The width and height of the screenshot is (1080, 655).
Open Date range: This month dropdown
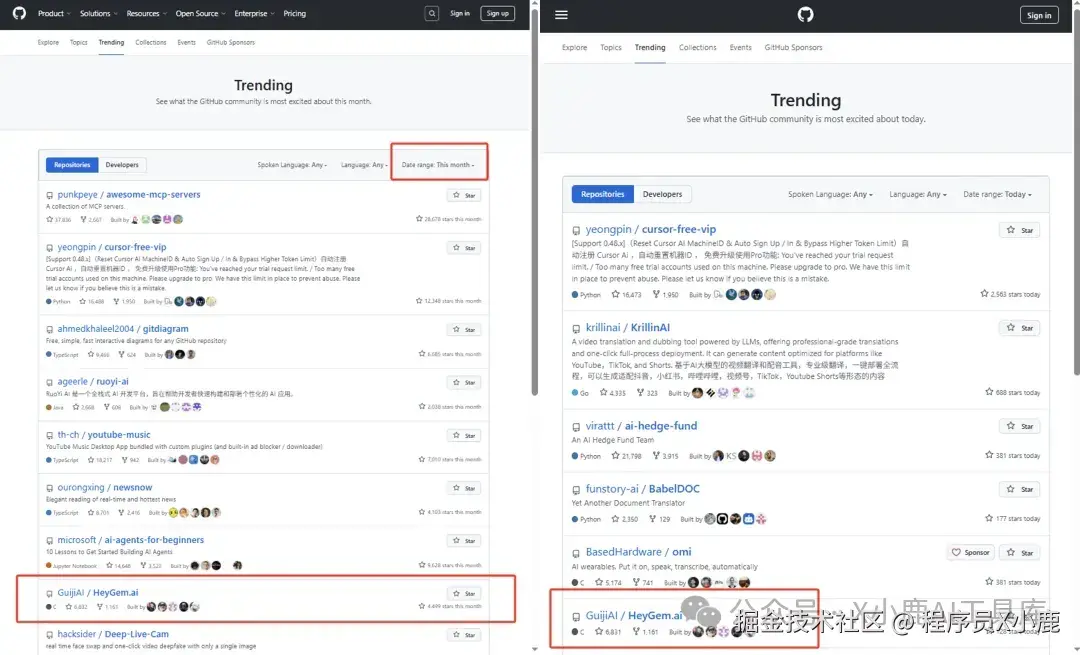tap(438, 165)
